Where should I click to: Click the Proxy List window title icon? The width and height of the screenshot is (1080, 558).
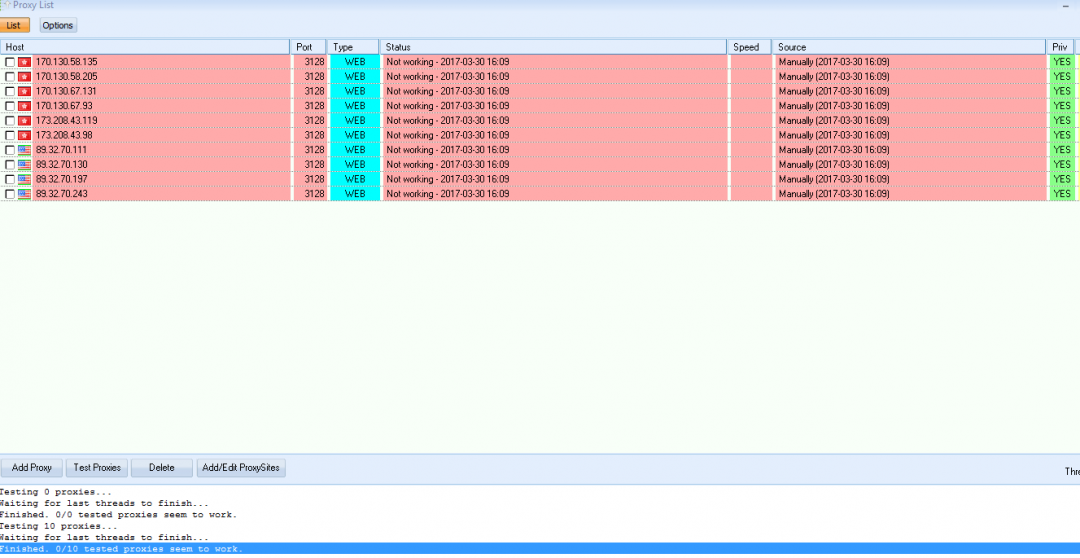[5, 5]
